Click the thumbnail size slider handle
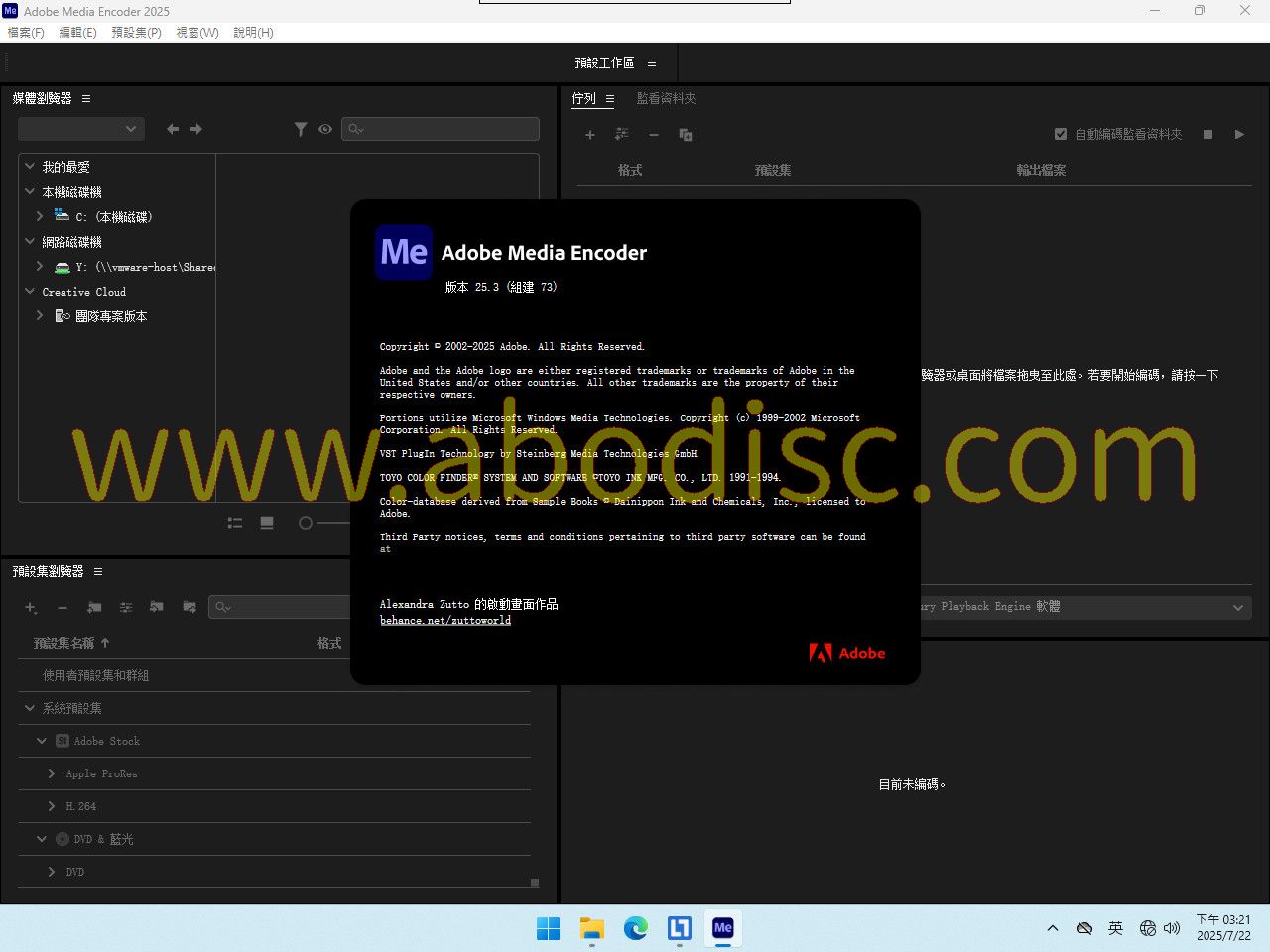Image resolution: width=1270 pixels, height=952 pixels. pos(306,523)
